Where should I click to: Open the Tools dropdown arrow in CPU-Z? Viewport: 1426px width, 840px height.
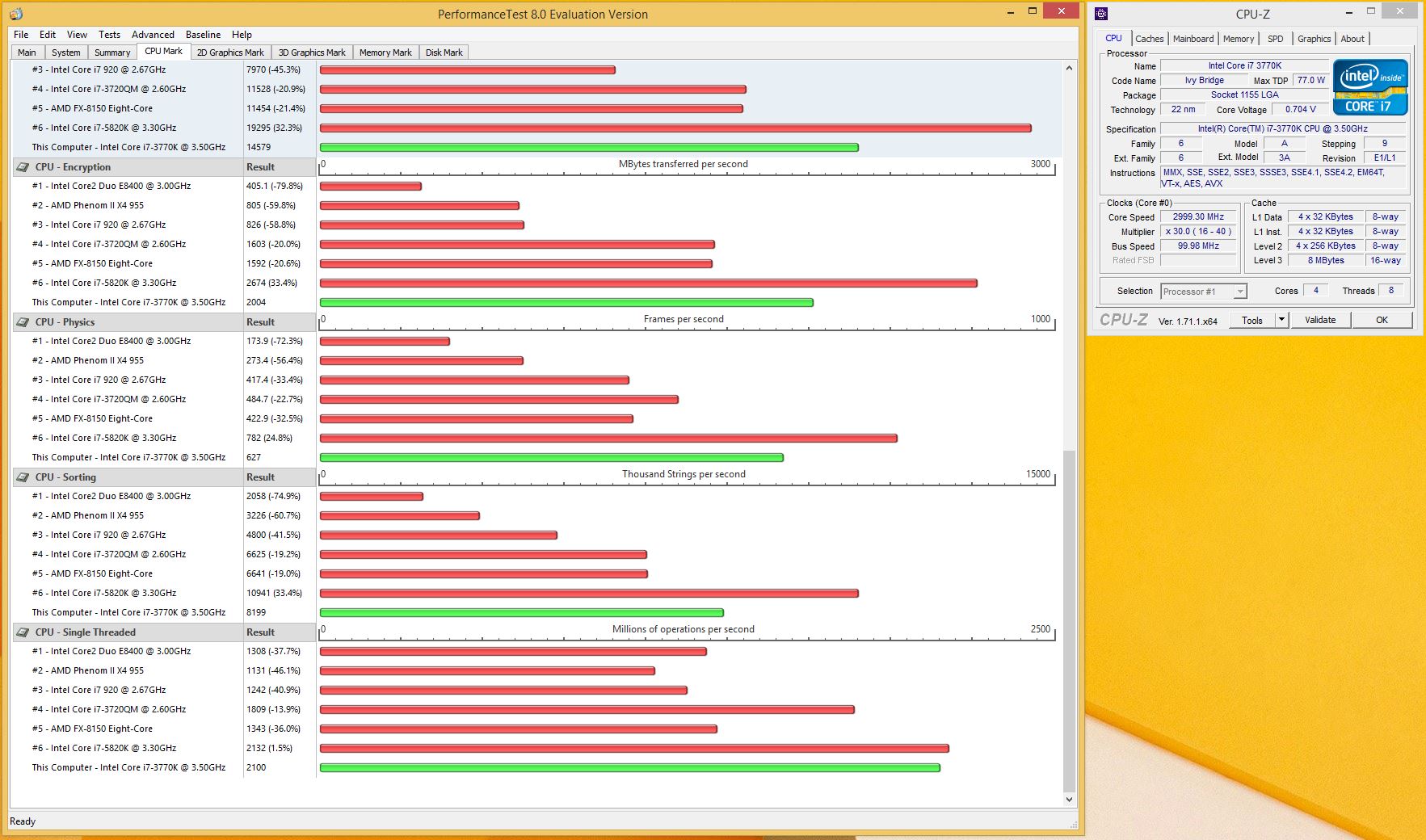coord(1281,321)
